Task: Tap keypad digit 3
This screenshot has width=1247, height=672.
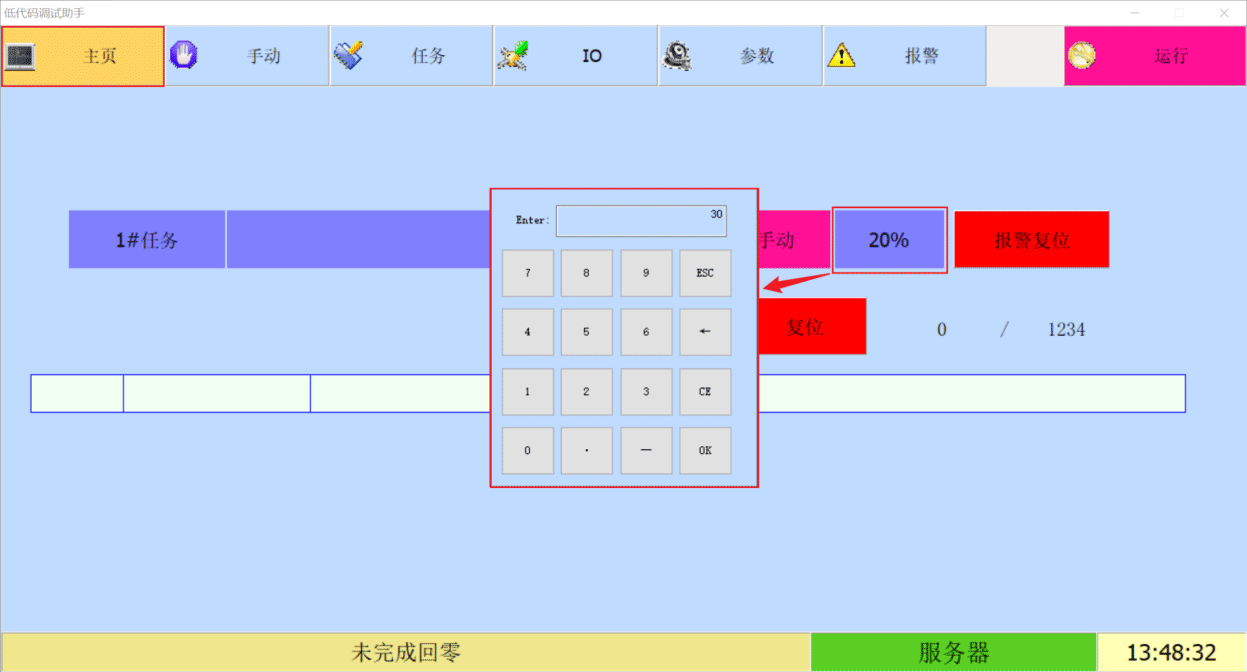Action: tap(646, 392)
